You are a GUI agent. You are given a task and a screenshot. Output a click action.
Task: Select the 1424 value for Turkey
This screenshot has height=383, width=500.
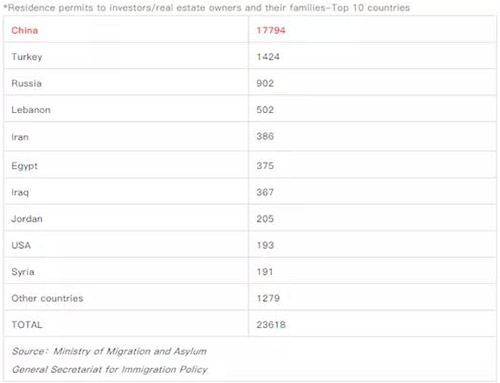point(268,57)
